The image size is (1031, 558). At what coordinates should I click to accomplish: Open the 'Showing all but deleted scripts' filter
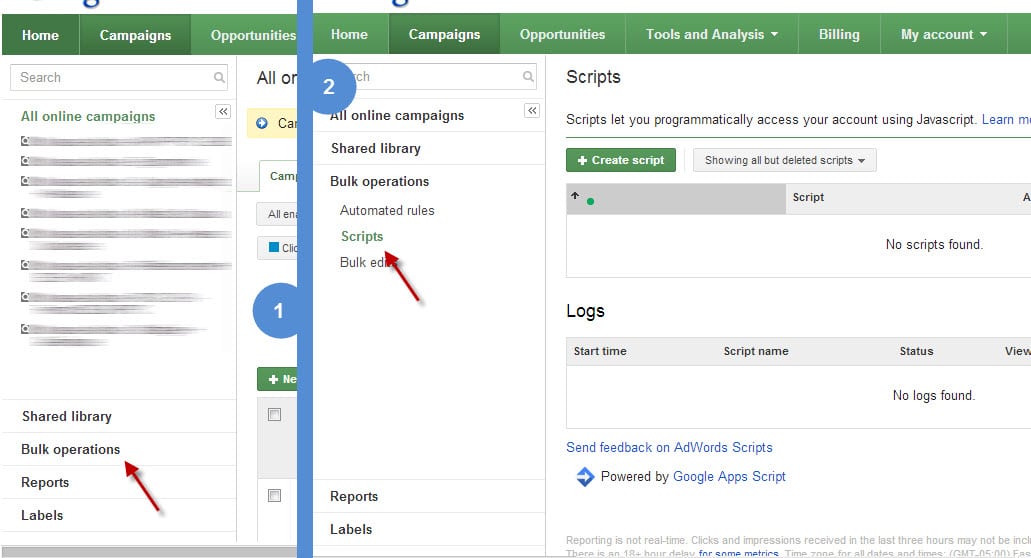784,160
